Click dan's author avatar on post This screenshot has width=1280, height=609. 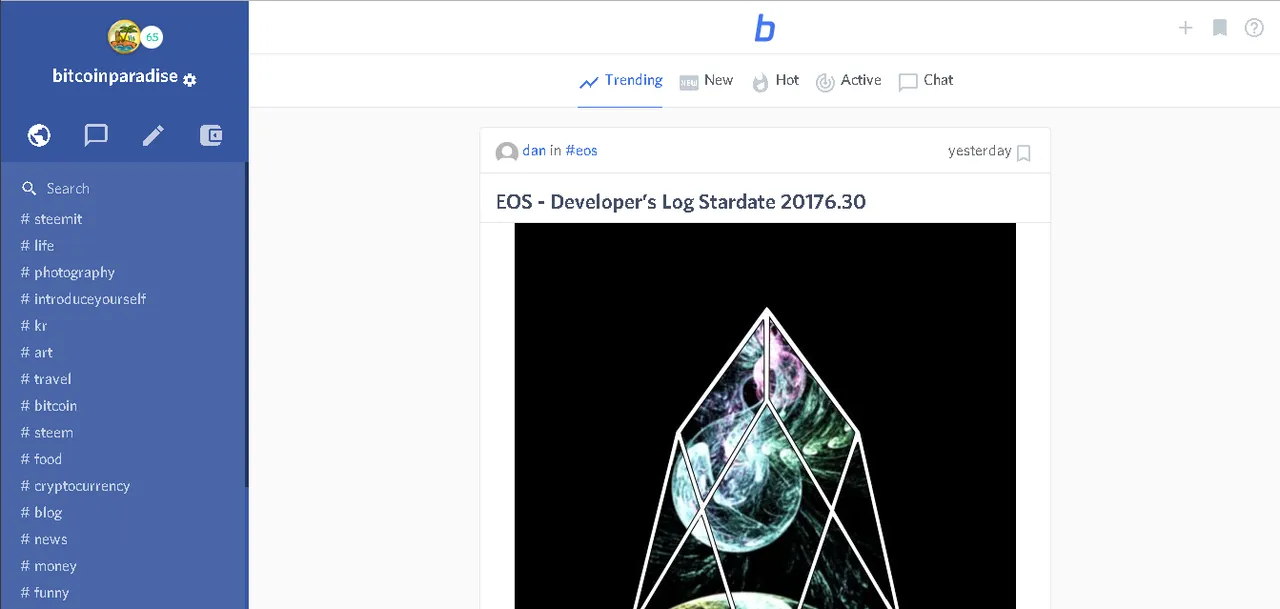(x=507, y=152)
